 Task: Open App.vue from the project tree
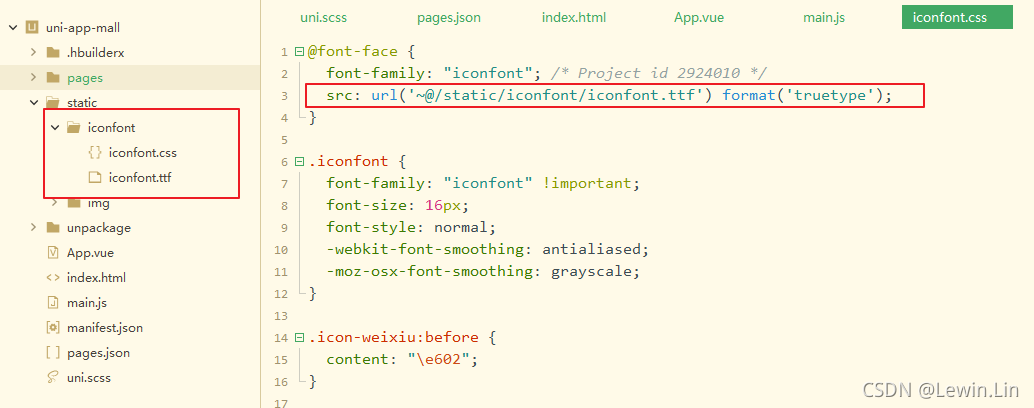pos(91,253)
